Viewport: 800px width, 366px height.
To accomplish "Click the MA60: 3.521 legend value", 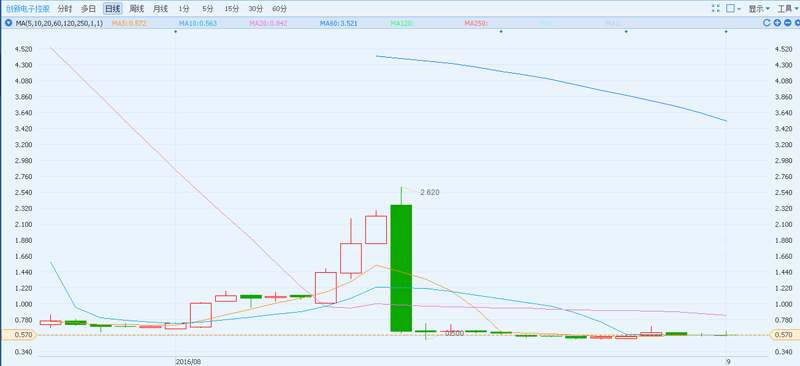I will click(x=339, y=23).
